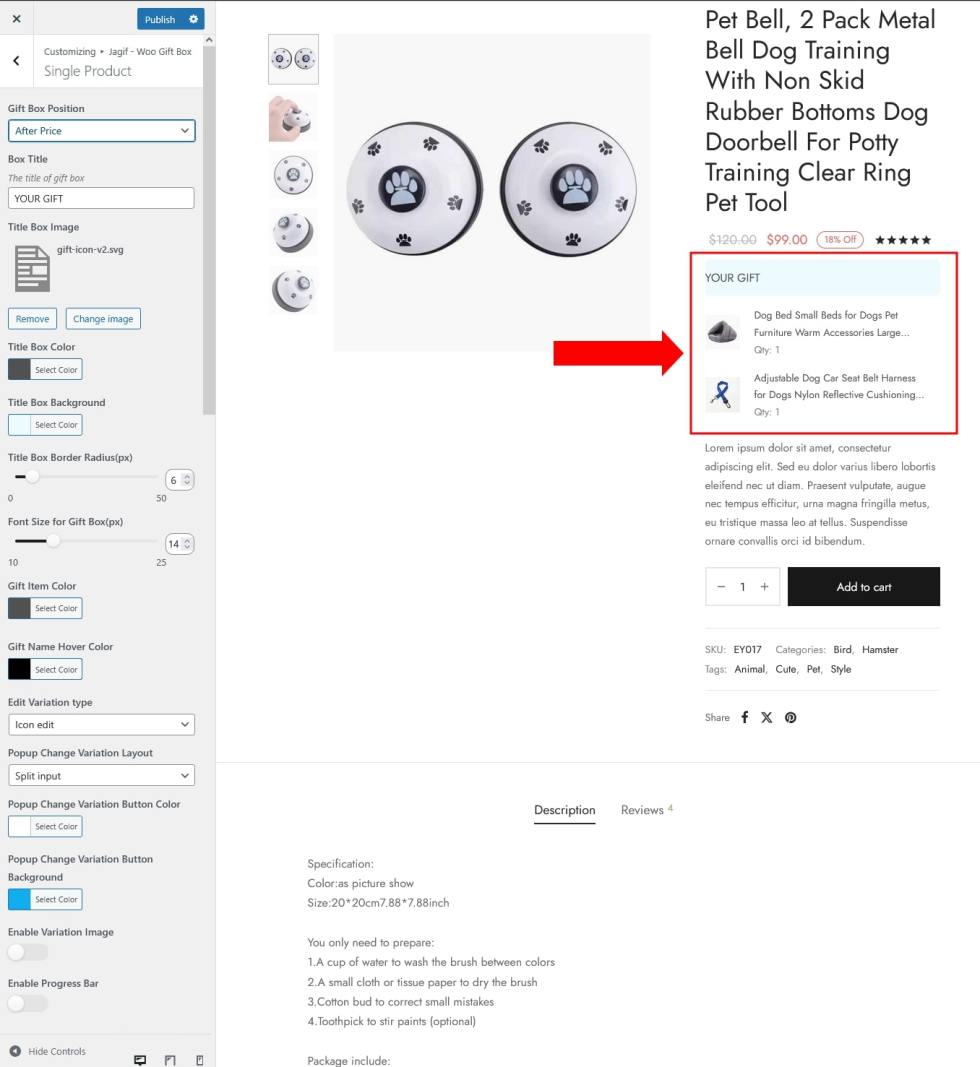Share product via X (Twitter) icon
The image size is (980, 1067).
[766, 717]
